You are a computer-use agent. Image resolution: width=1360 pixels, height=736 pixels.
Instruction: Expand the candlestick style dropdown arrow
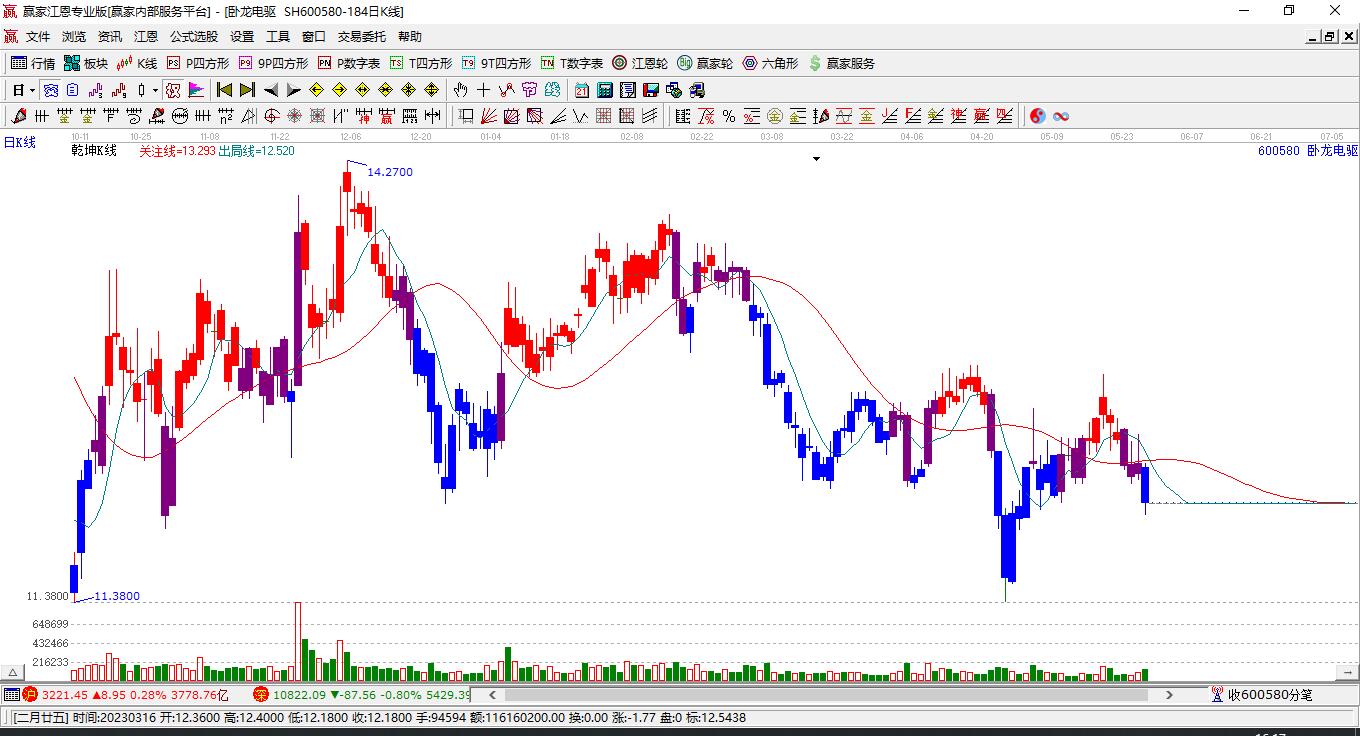[x=155, y=90]
